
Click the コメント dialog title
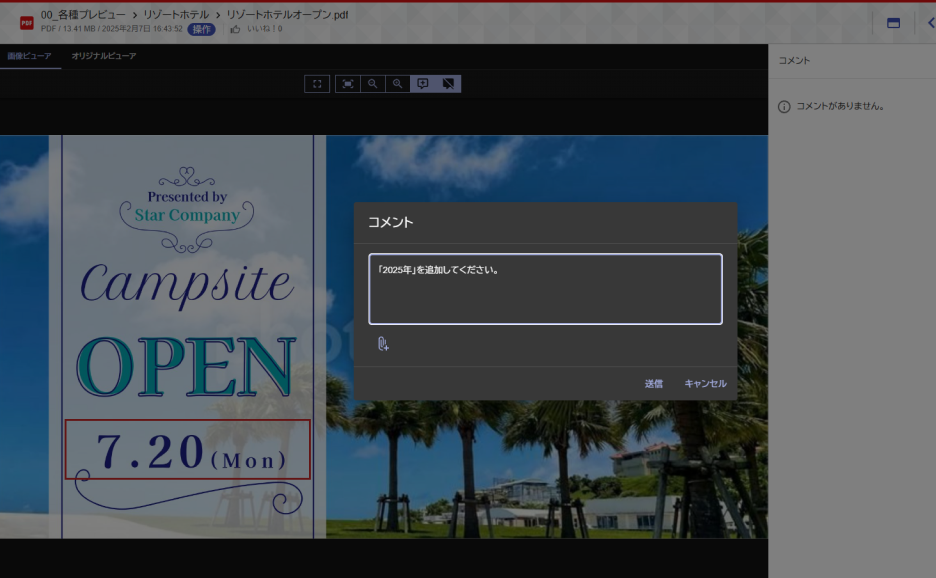click(390, 222)
